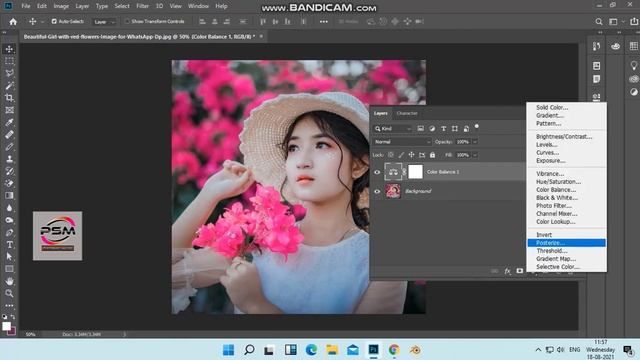
Task: Open Edit Toolbar three-dots at toolbox bottom
Action: pyautogui.click(x=9, y=305)
